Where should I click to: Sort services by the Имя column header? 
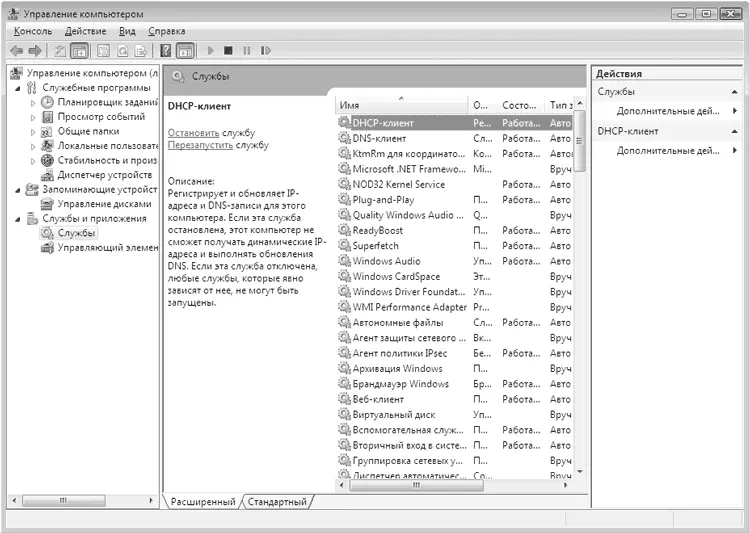[400, 105]
